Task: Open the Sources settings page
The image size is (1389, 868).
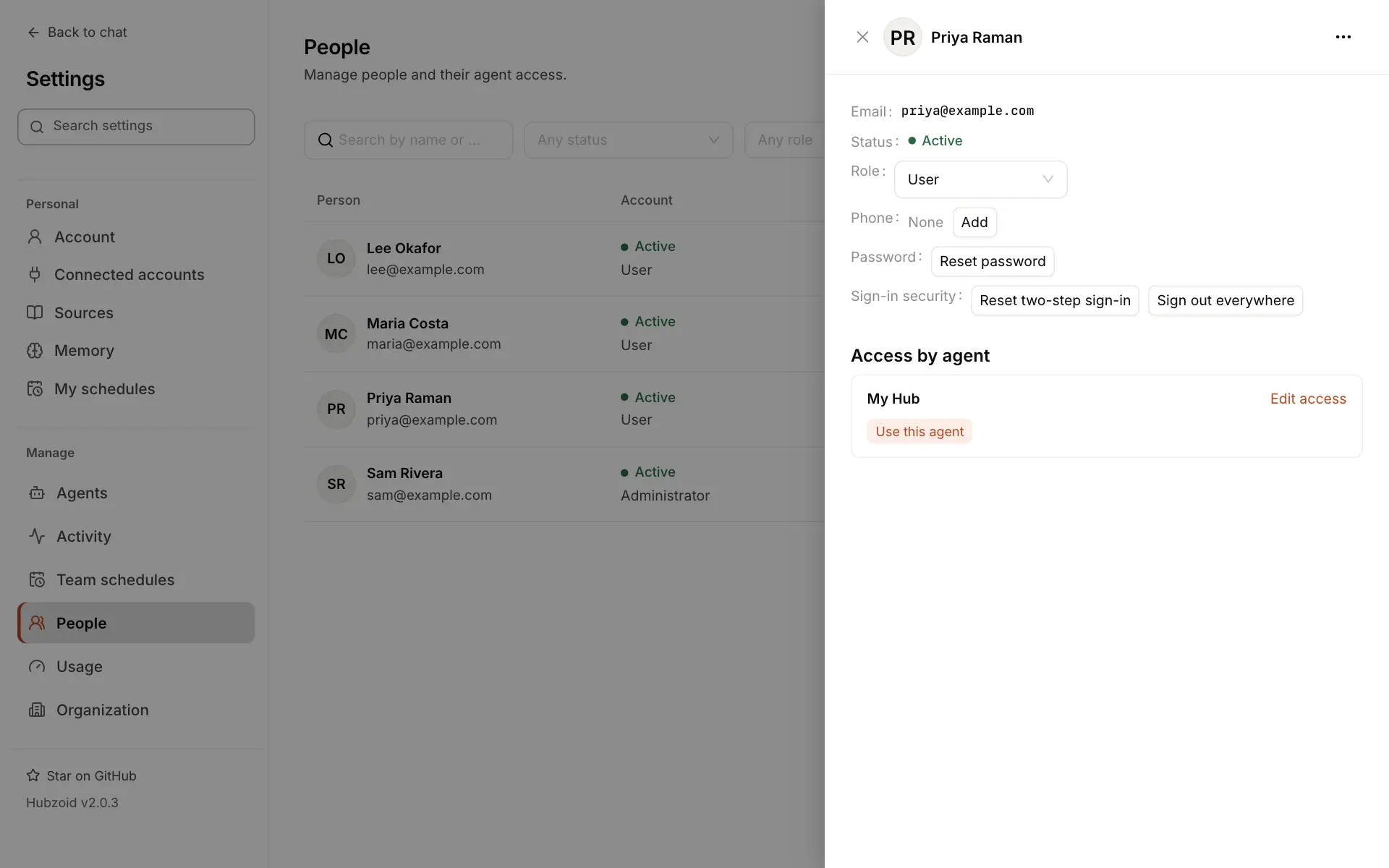Action: click(136, 312)
